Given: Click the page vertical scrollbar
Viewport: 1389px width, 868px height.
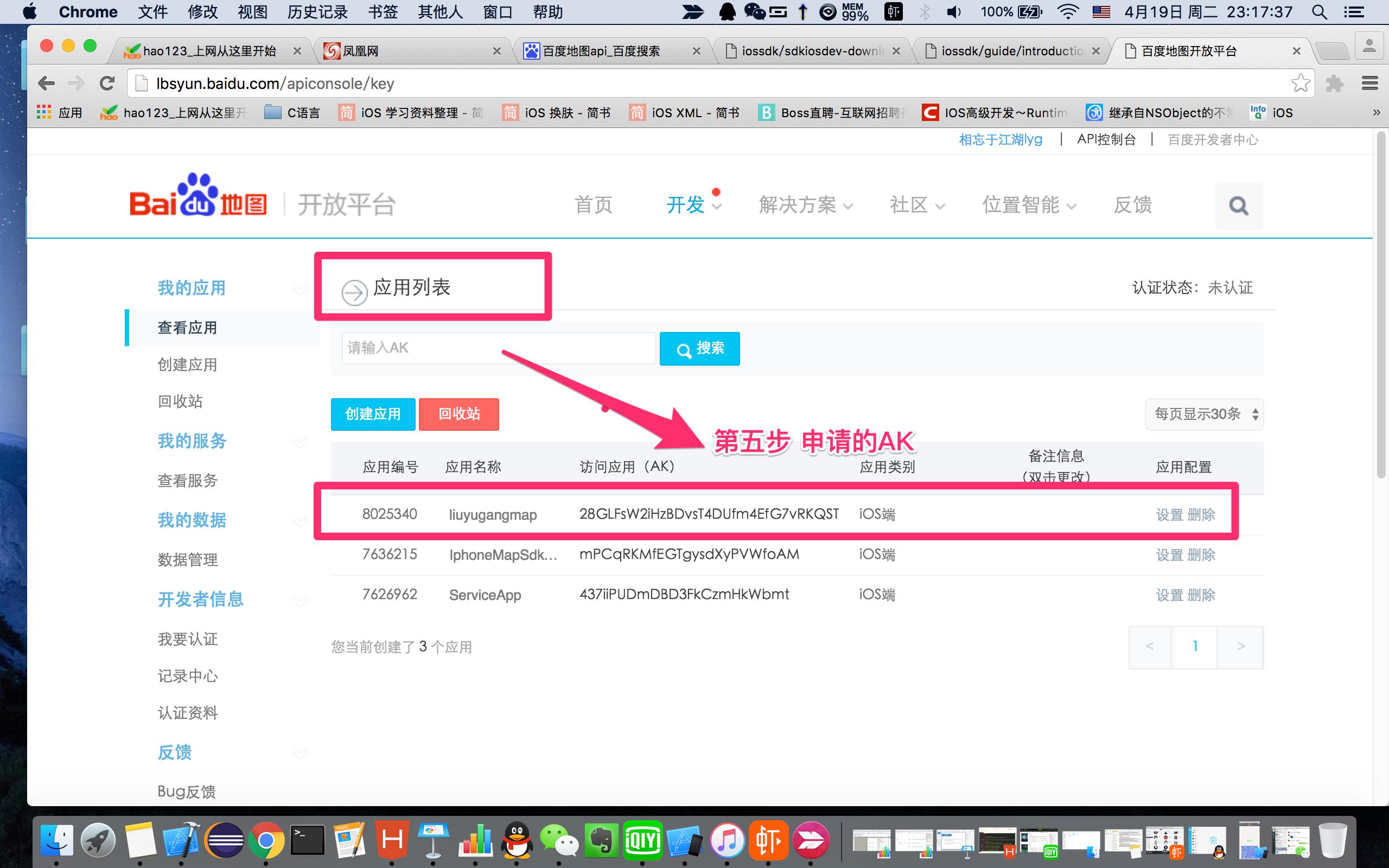Looking at the screenshot, I should pos(1381,304).
